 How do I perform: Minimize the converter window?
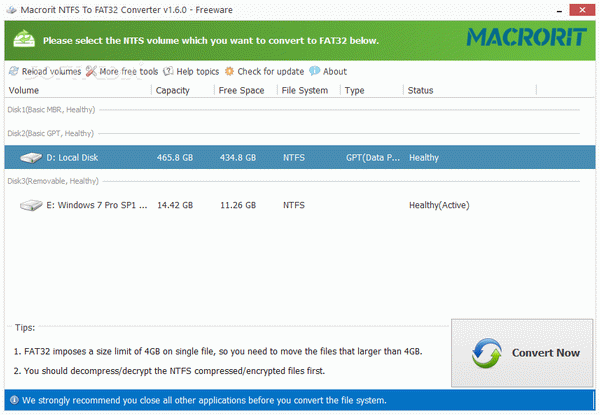(559, 10)
